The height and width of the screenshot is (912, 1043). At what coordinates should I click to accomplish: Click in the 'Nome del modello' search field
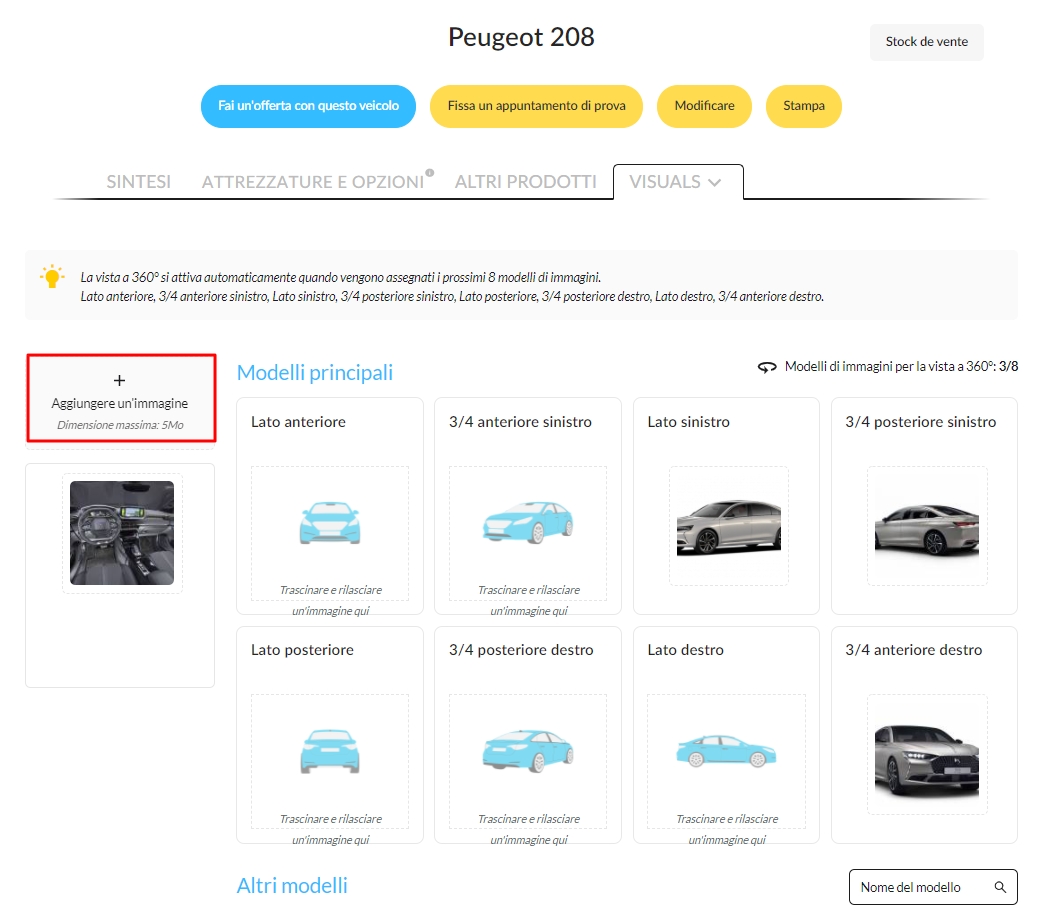[933, 887]
